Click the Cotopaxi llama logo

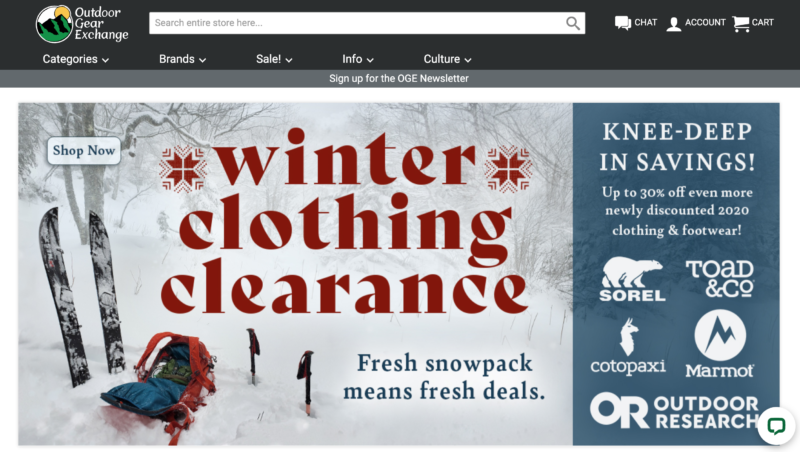tap(628, 346)
